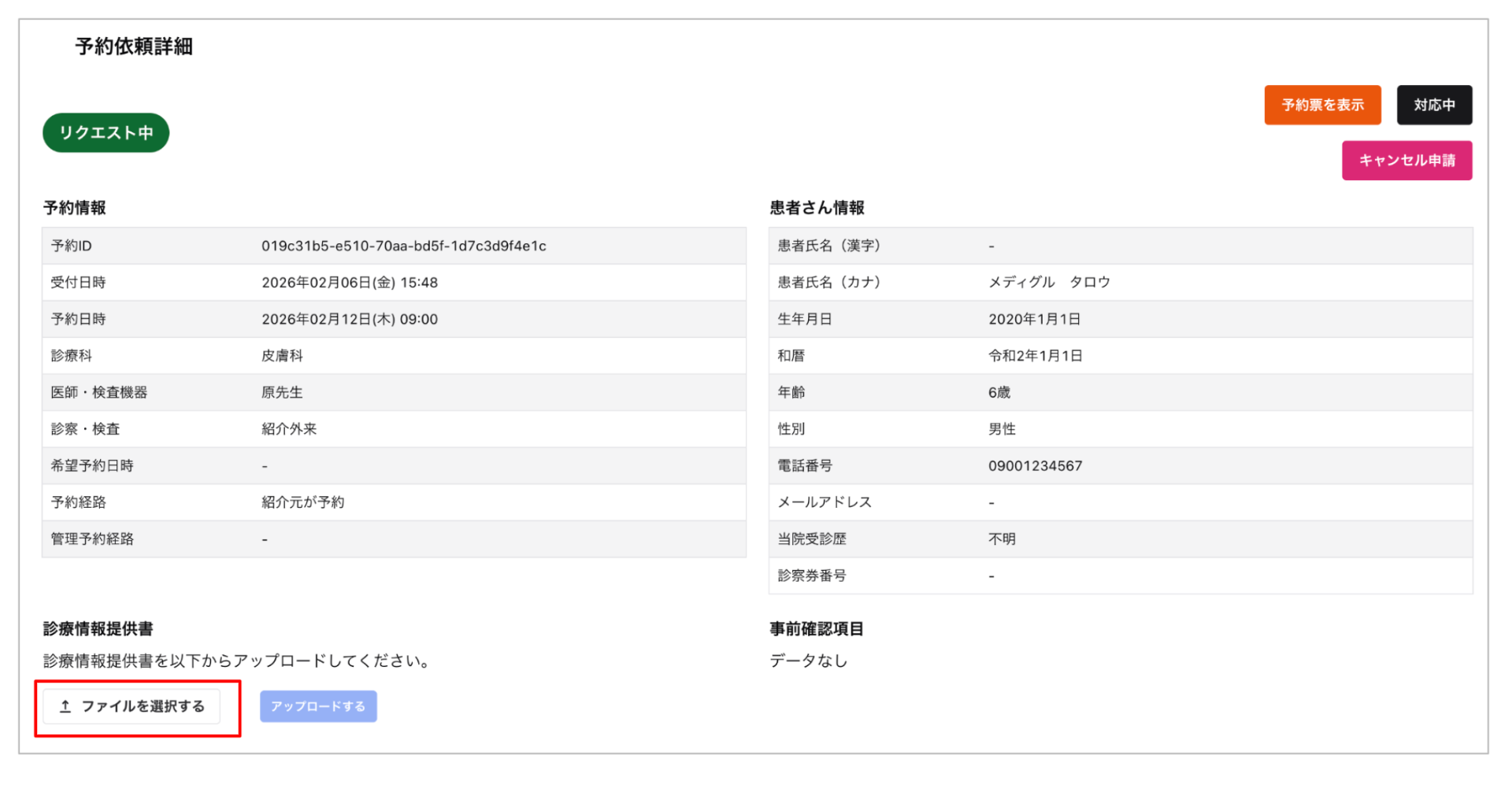Select the データなし text under 事前確認項目

click(x=808, y=661)
